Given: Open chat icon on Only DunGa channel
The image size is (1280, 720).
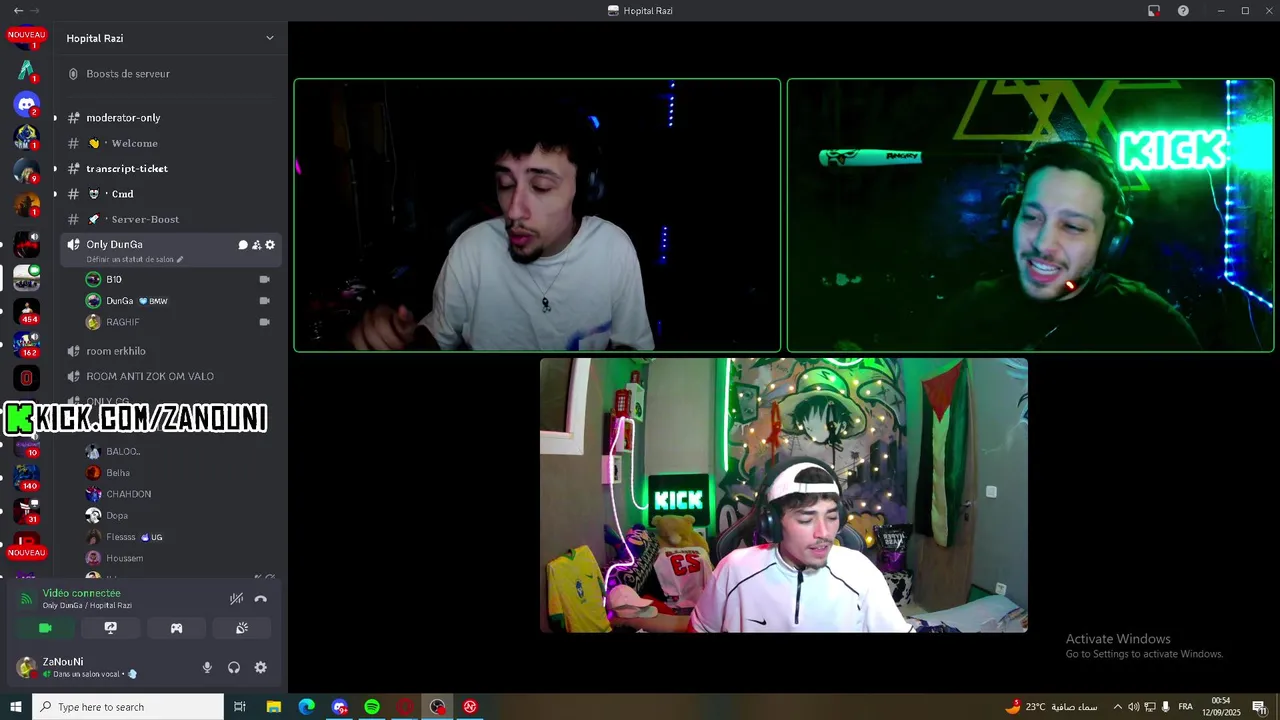Looking at the screenshot, I should (243, 245).
